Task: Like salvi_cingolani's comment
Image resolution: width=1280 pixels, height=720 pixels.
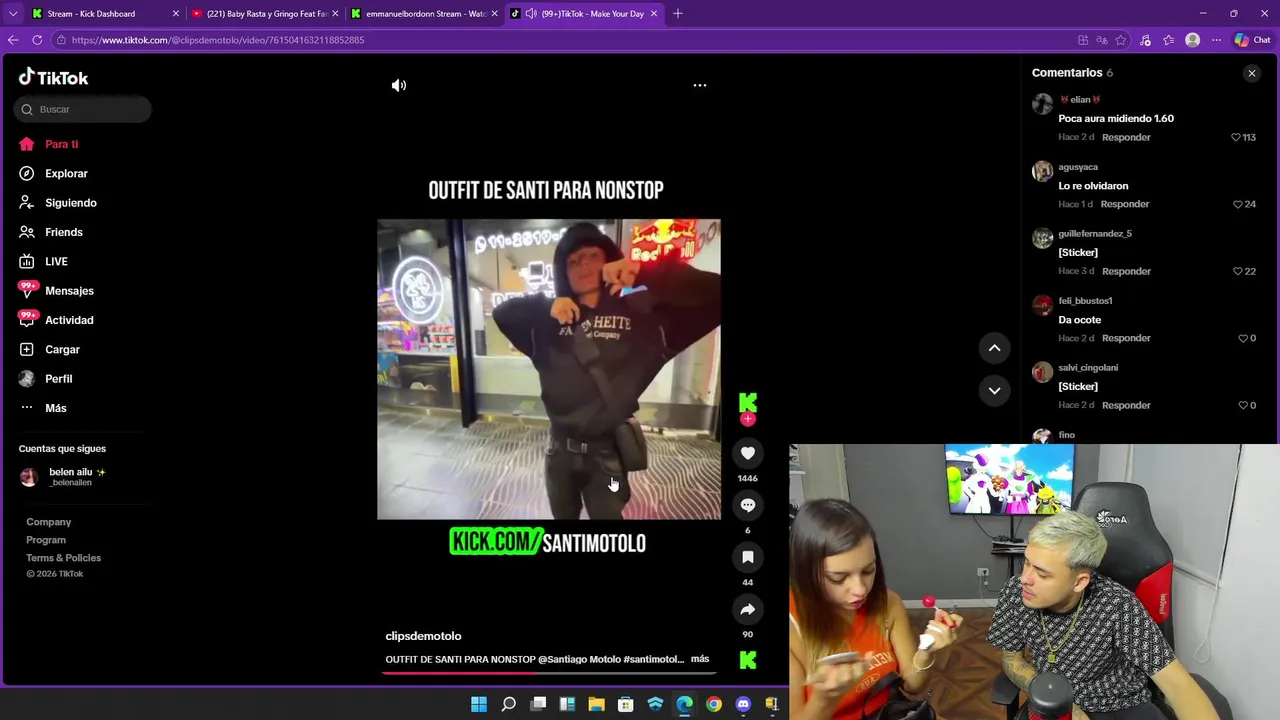Action: (x=1242, y=405)
